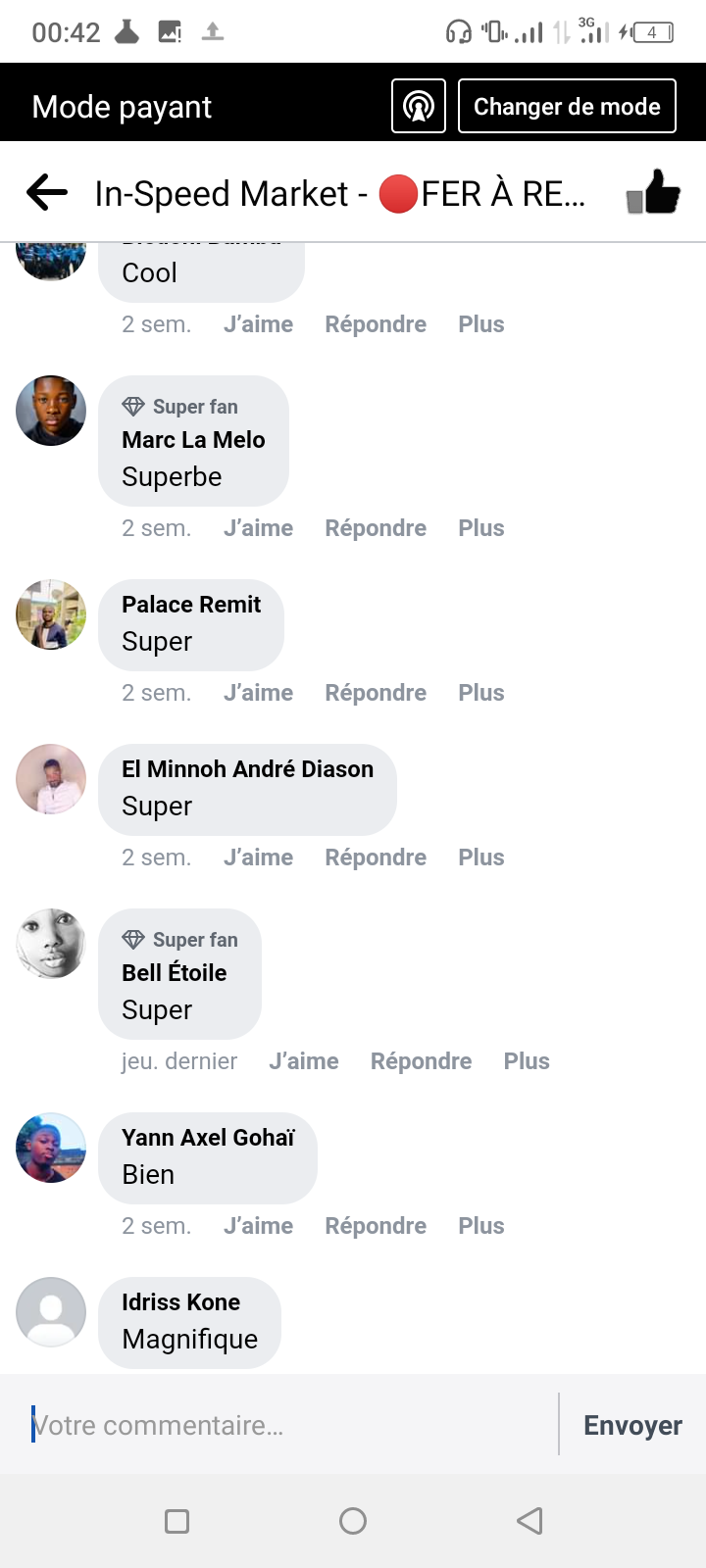Image resolution: width=706 pixels, height=1568 pixels.
Task: Tap Super fan diamond badge above Marc La Melo
Action: 133,407
